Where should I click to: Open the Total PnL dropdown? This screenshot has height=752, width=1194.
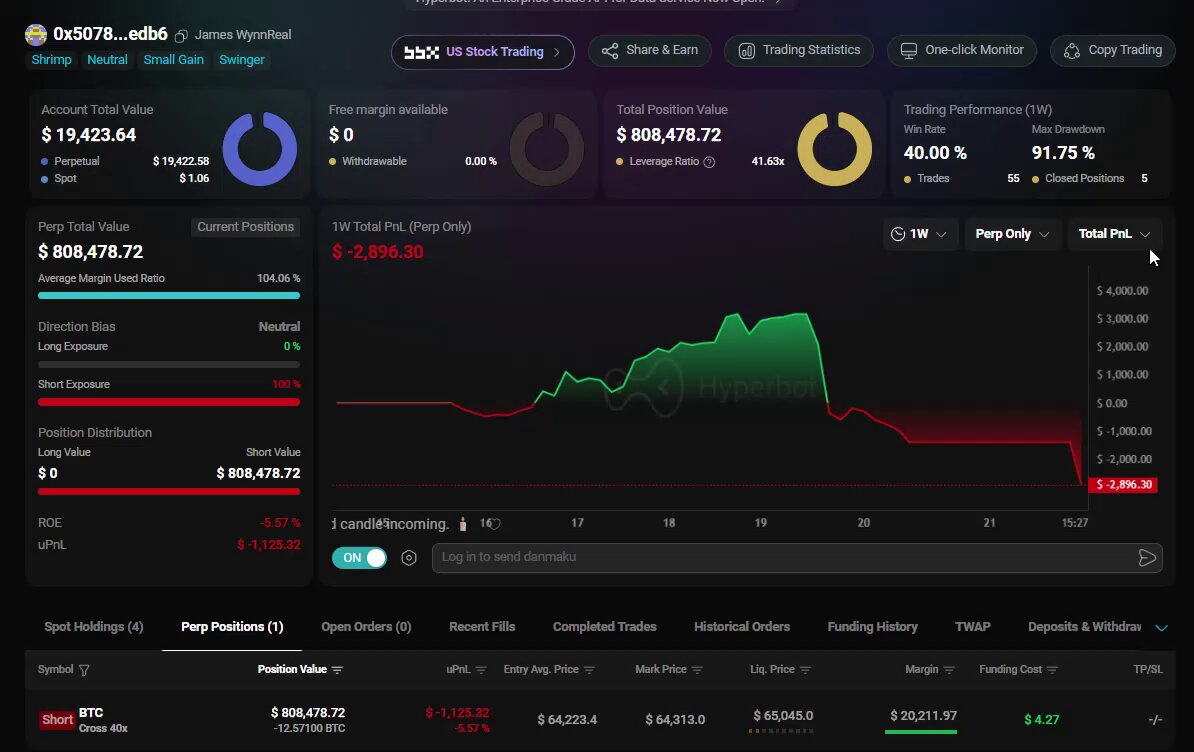[1114, 234]
